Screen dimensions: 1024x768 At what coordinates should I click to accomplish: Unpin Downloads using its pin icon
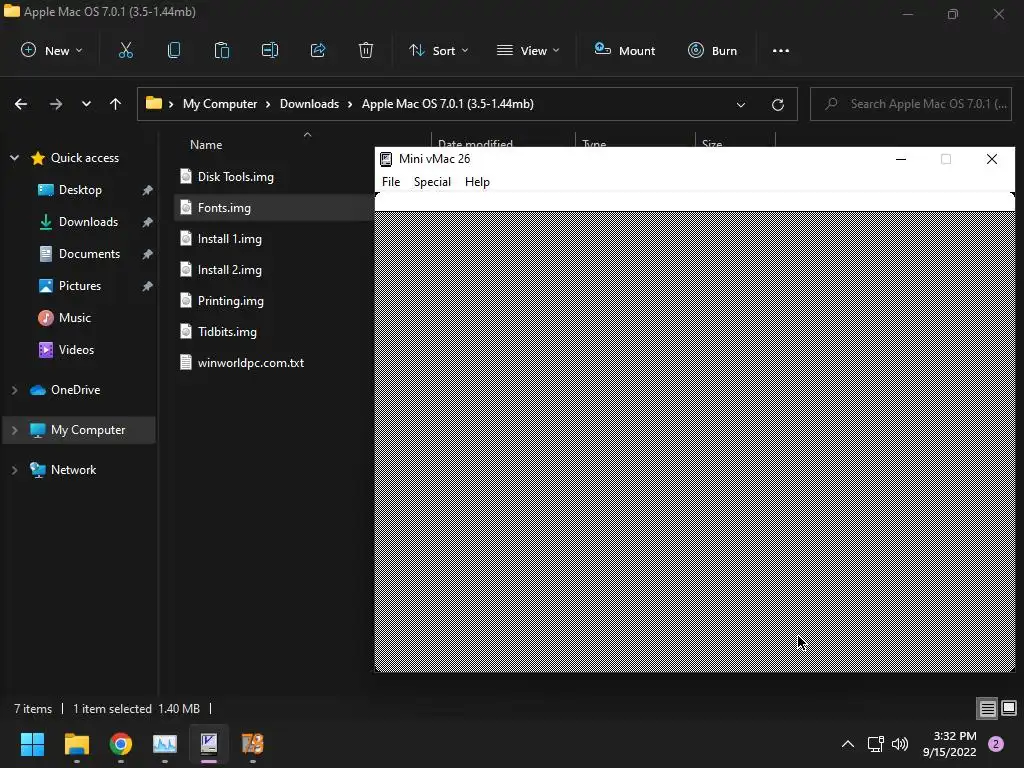[x=148, y=222]
